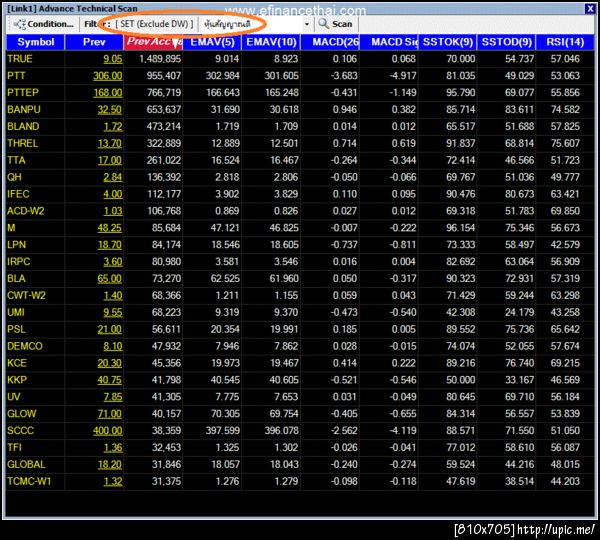Screen dimensions: 600x540
Task: Open the TRUE price link 9.05
Action: coord(112,59)
